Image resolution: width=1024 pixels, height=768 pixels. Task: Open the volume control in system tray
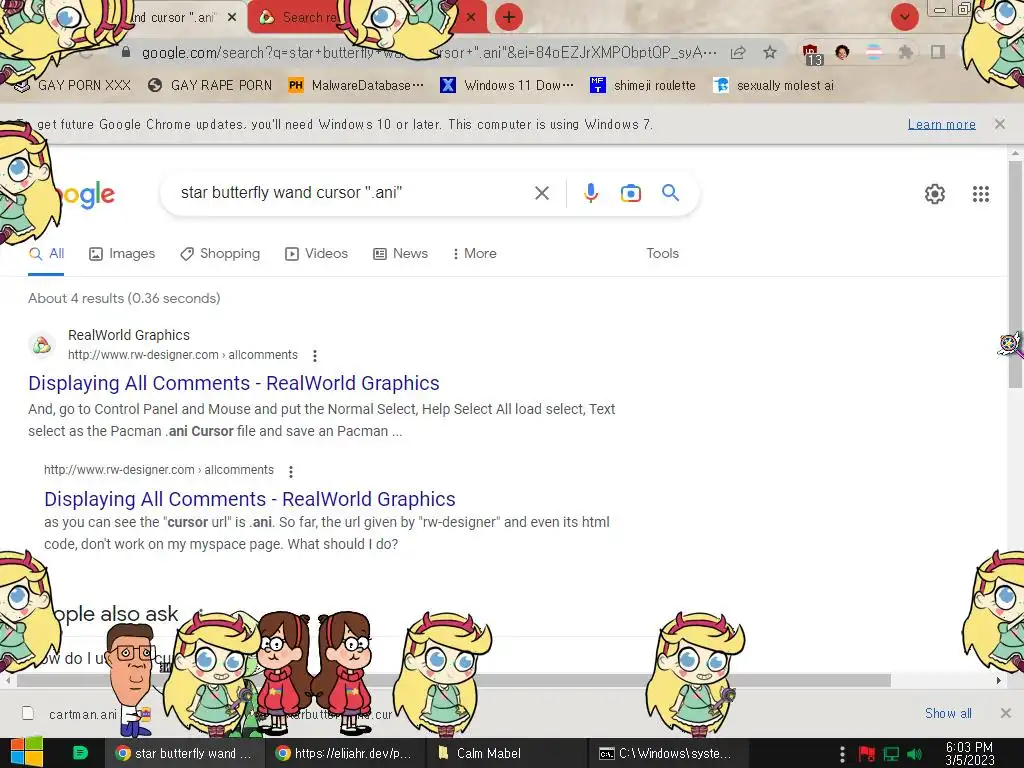click(x=915, y=754)
